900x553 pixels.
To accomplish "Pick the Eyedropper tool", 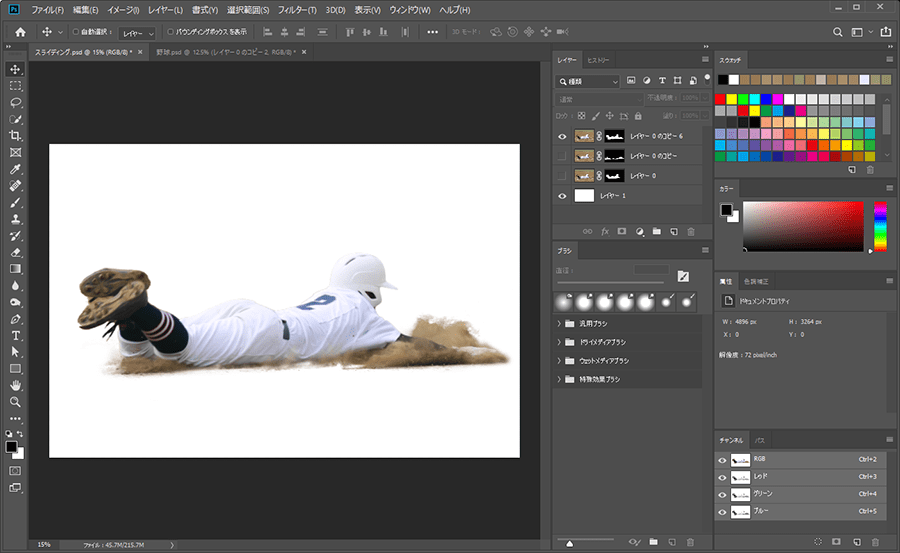I will [x=15, y=169].
